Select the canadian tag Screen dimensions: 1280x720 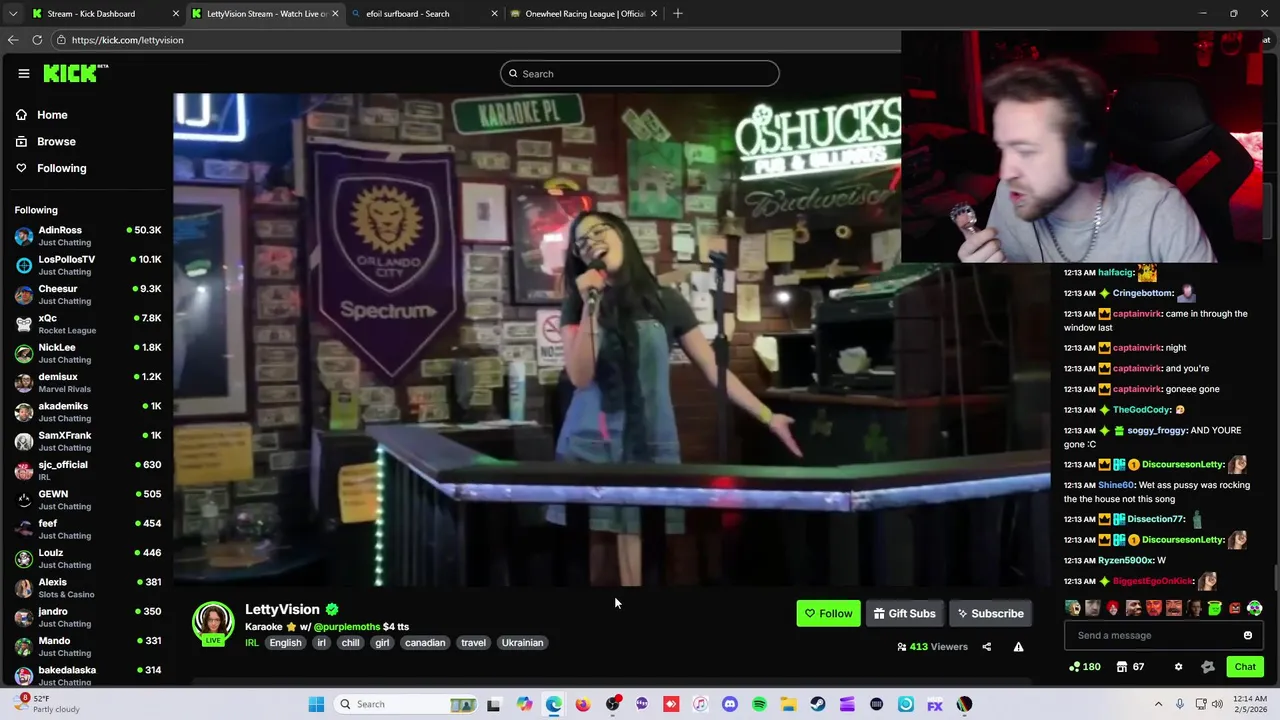click(x=425, y=643)
